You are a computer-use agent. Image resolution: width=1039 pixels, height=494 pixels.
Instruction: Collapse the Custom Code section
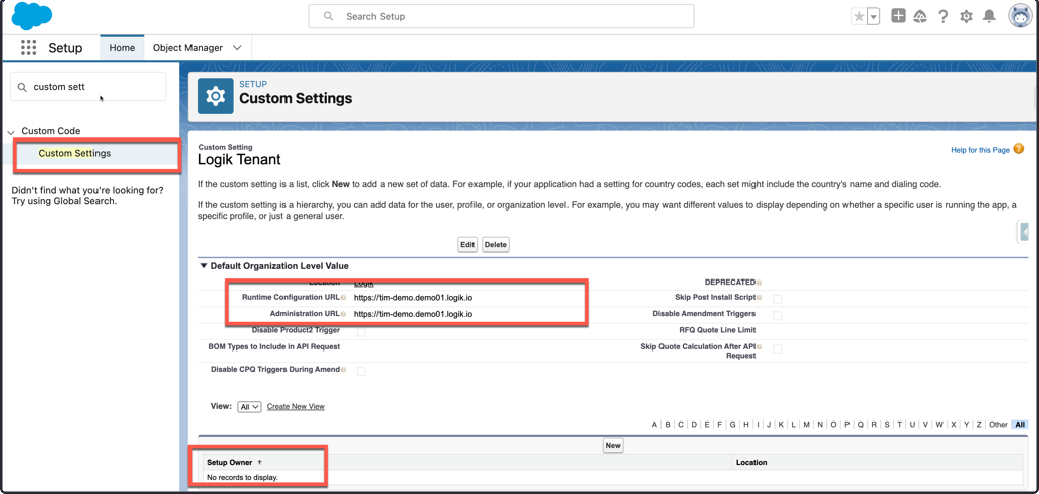[11, 132]
